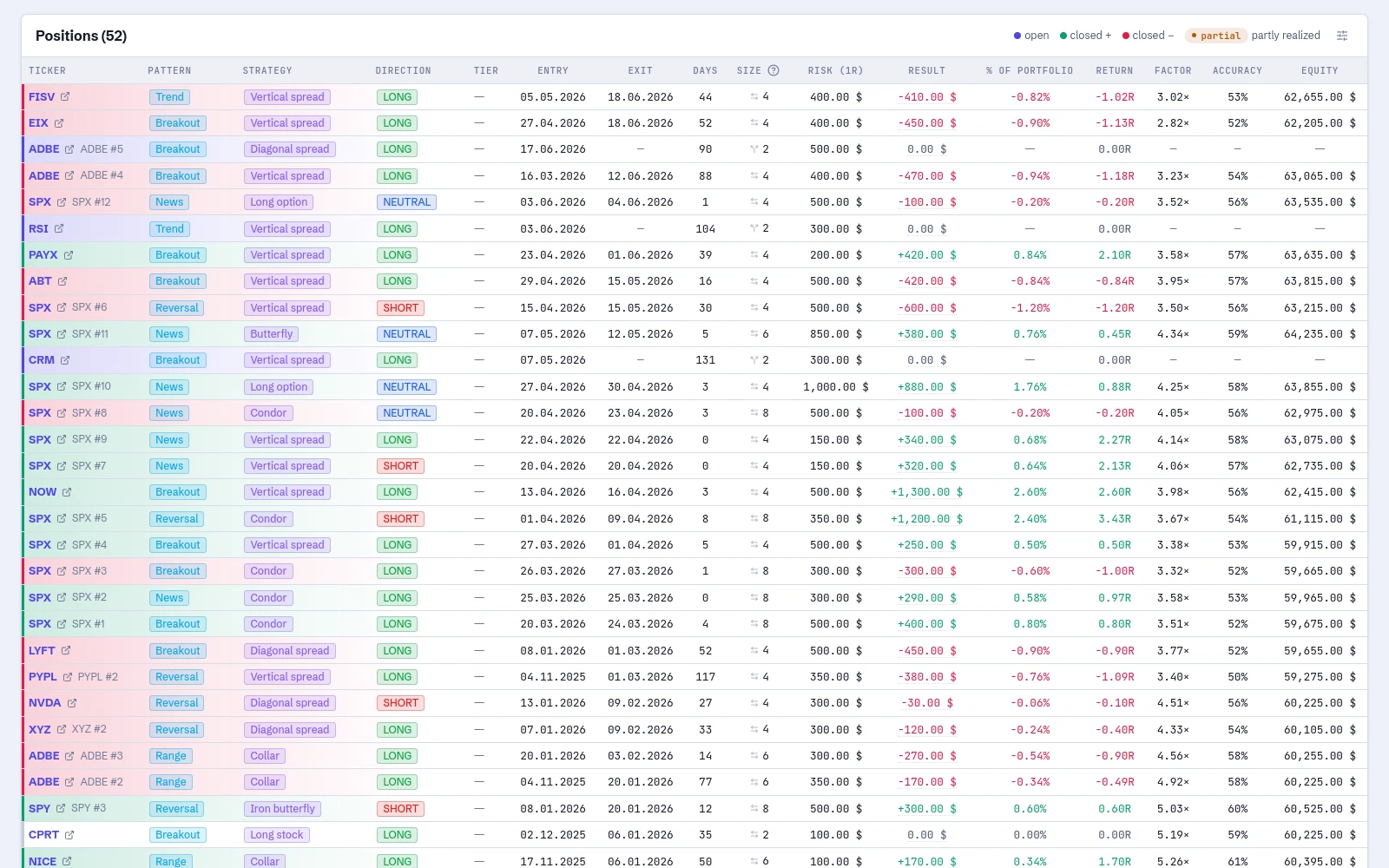
Task: Toggle the partial partly realized filter
Action: click(1253, 36)
